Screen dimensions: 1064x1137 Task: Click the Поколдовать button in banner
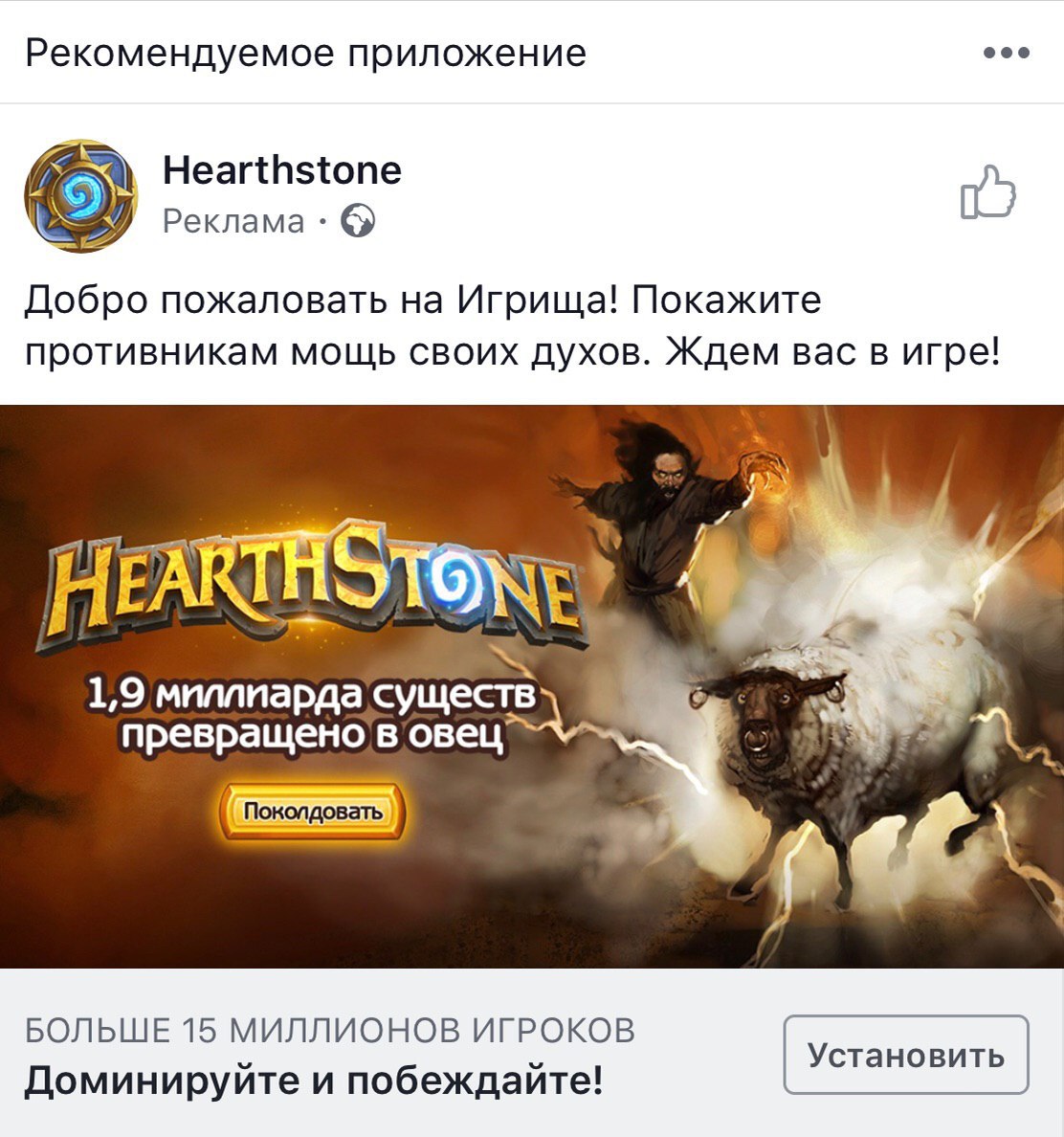[x=312, y=812]
